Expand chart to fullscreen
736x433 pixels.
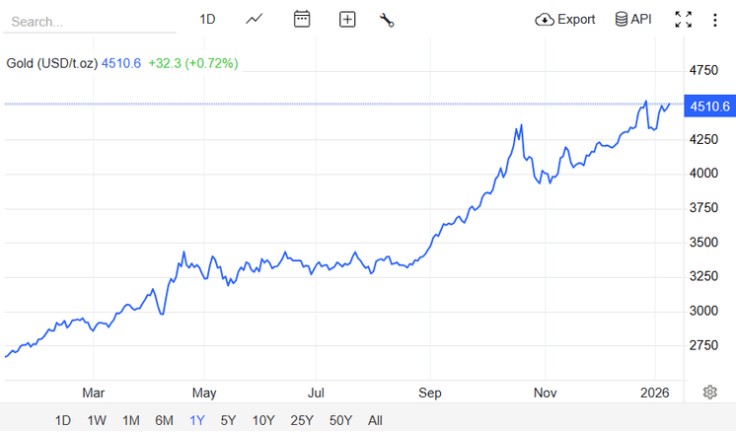click(683, 20)
